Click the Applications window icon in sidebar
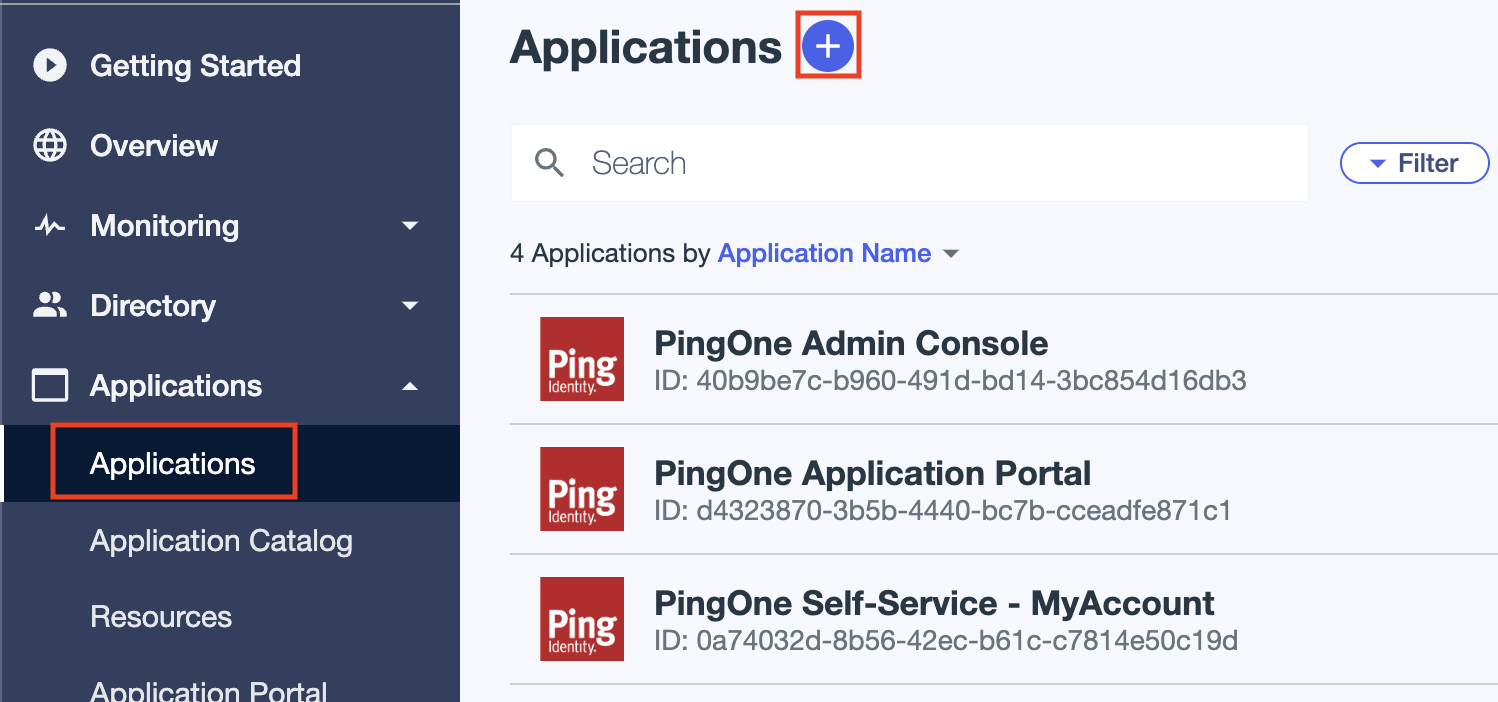 [x=50, y=386]
